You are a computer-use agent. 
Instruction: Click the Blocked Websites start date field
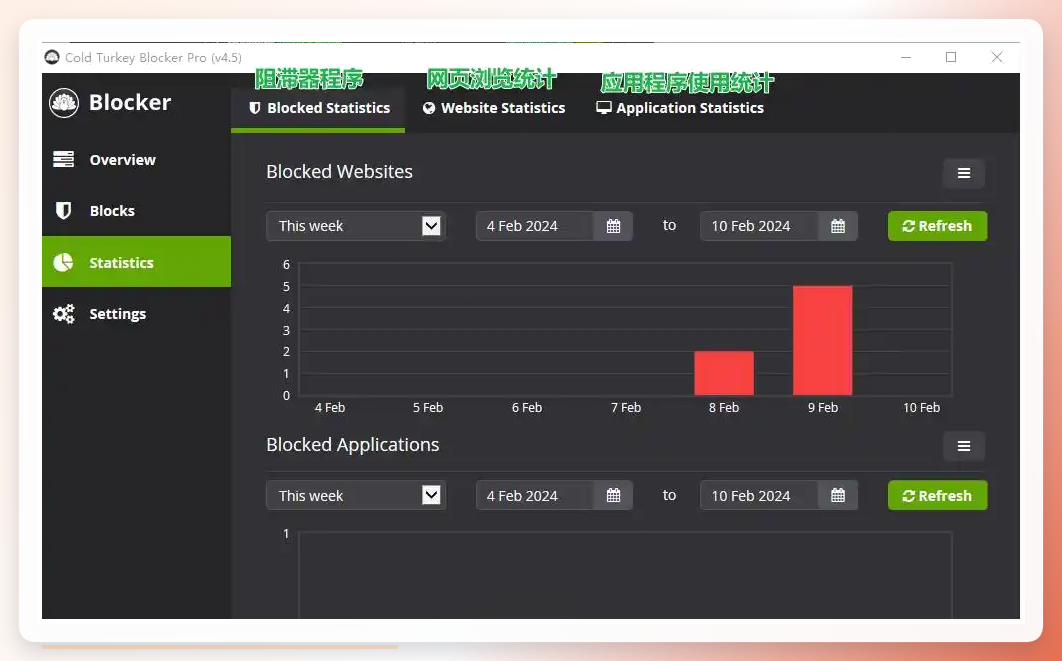(x=534, y=226)
